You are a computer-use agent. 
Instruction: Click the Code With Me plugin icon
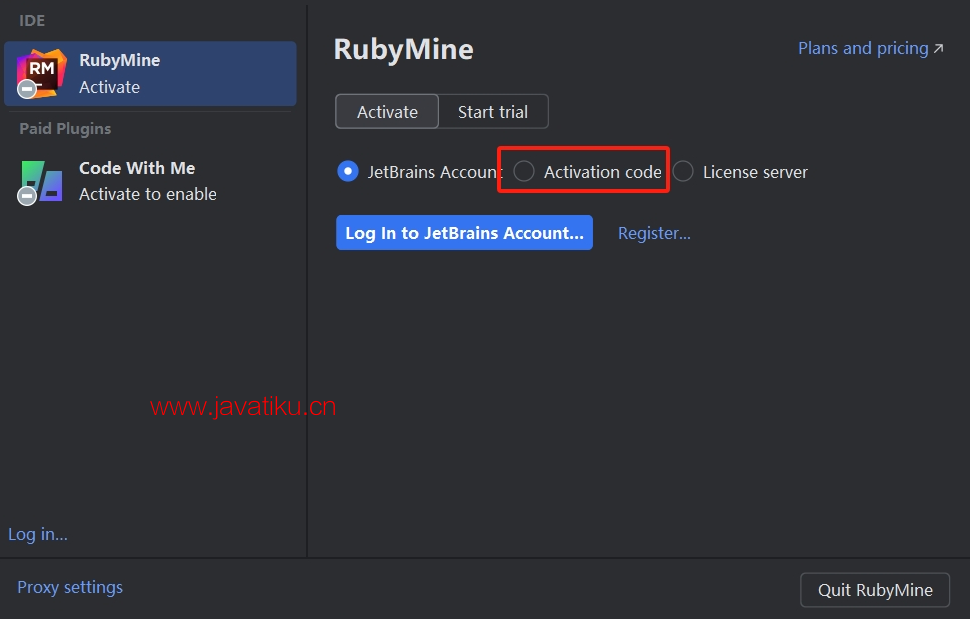tap(42, 180)
